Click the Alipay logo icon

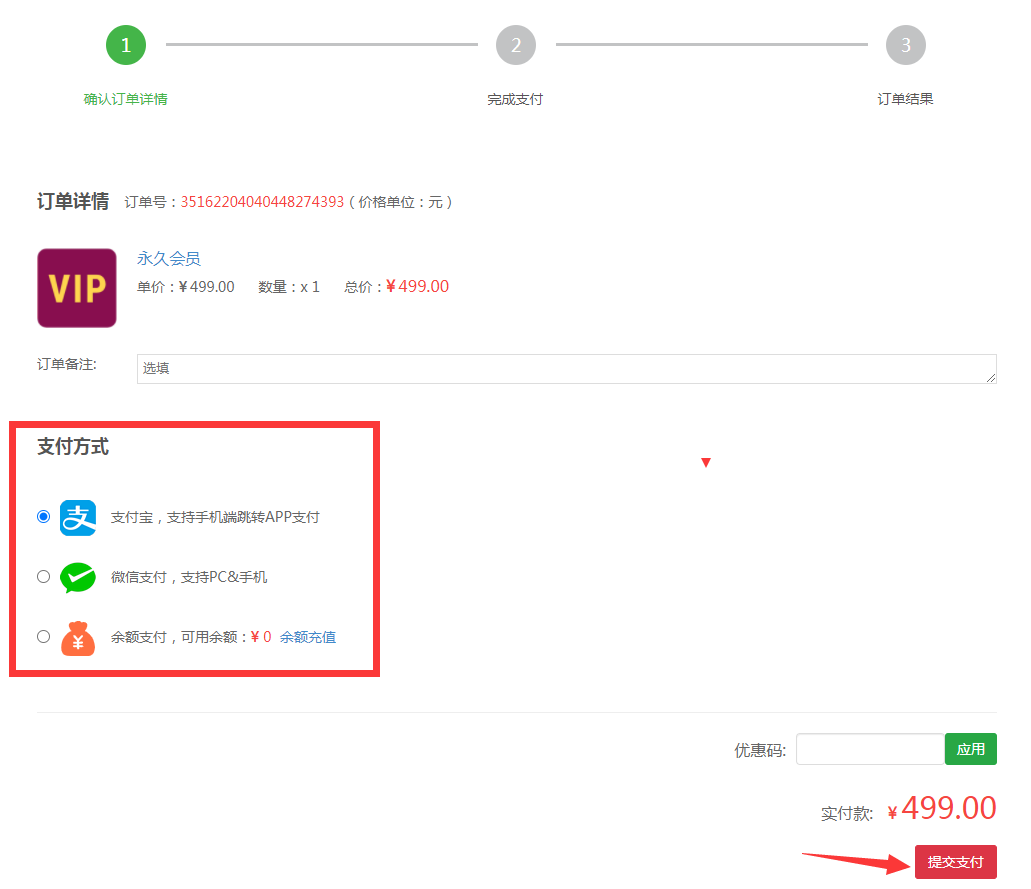78,517
